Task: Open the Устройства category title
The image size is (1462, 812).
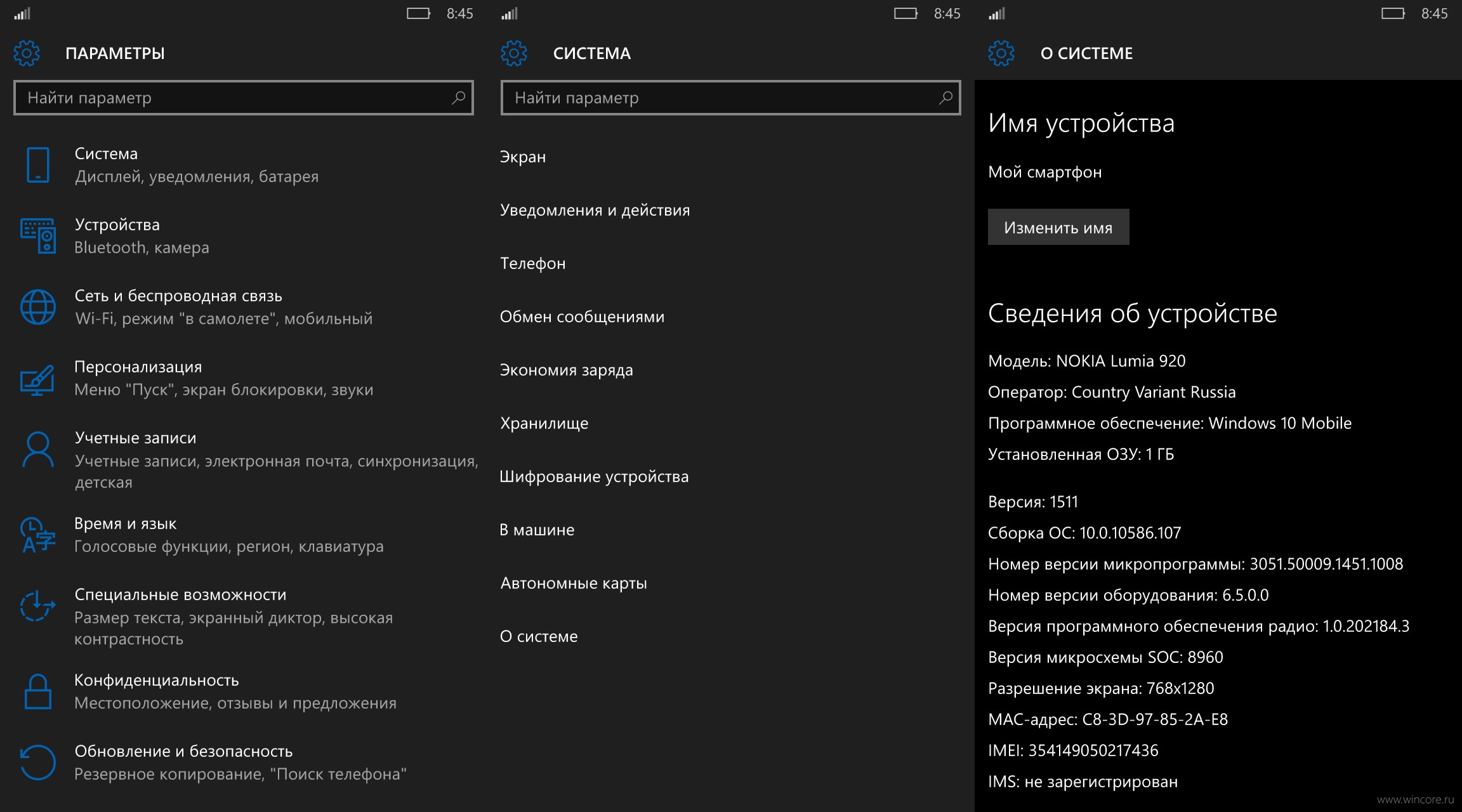Action: pos(117,225)
